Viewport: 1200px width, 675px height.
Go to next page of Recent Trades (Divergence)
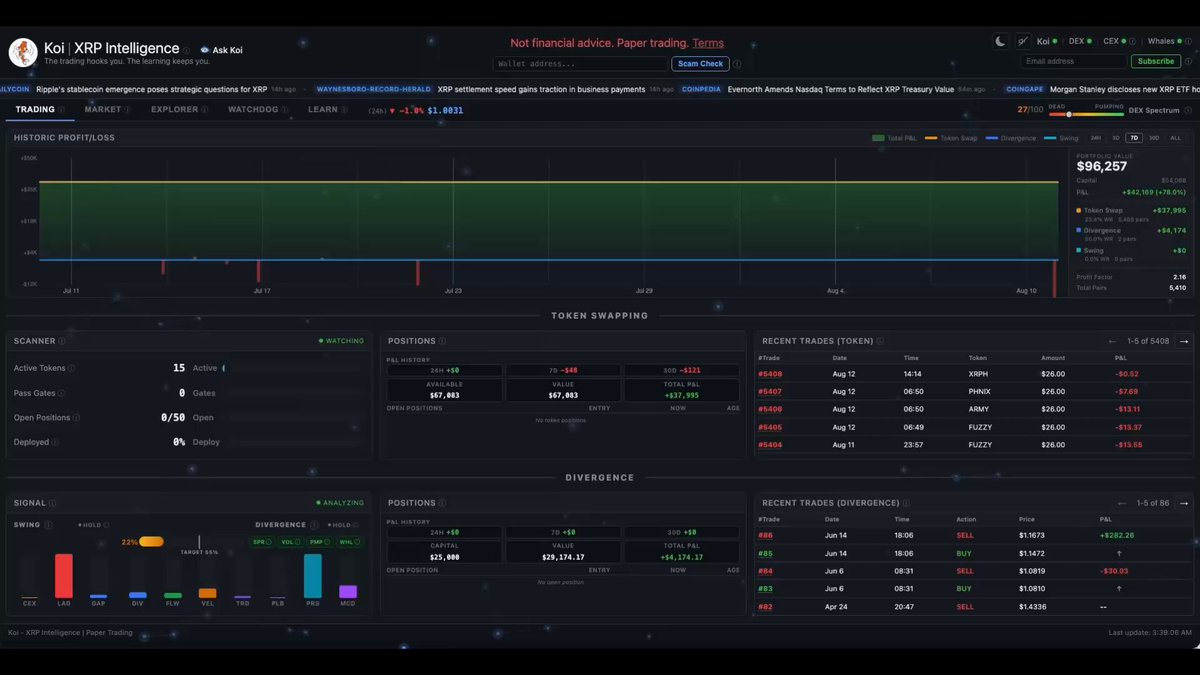point(1184,503)
